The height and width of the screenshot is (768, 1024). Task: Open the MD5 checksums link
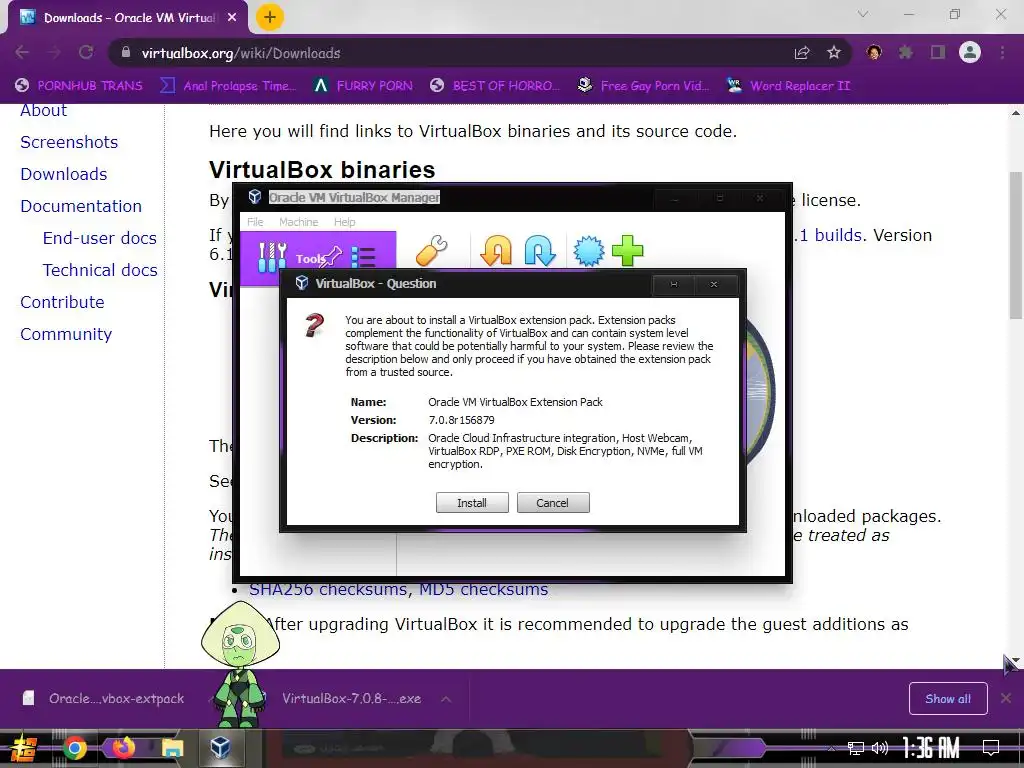coord(483,590)
